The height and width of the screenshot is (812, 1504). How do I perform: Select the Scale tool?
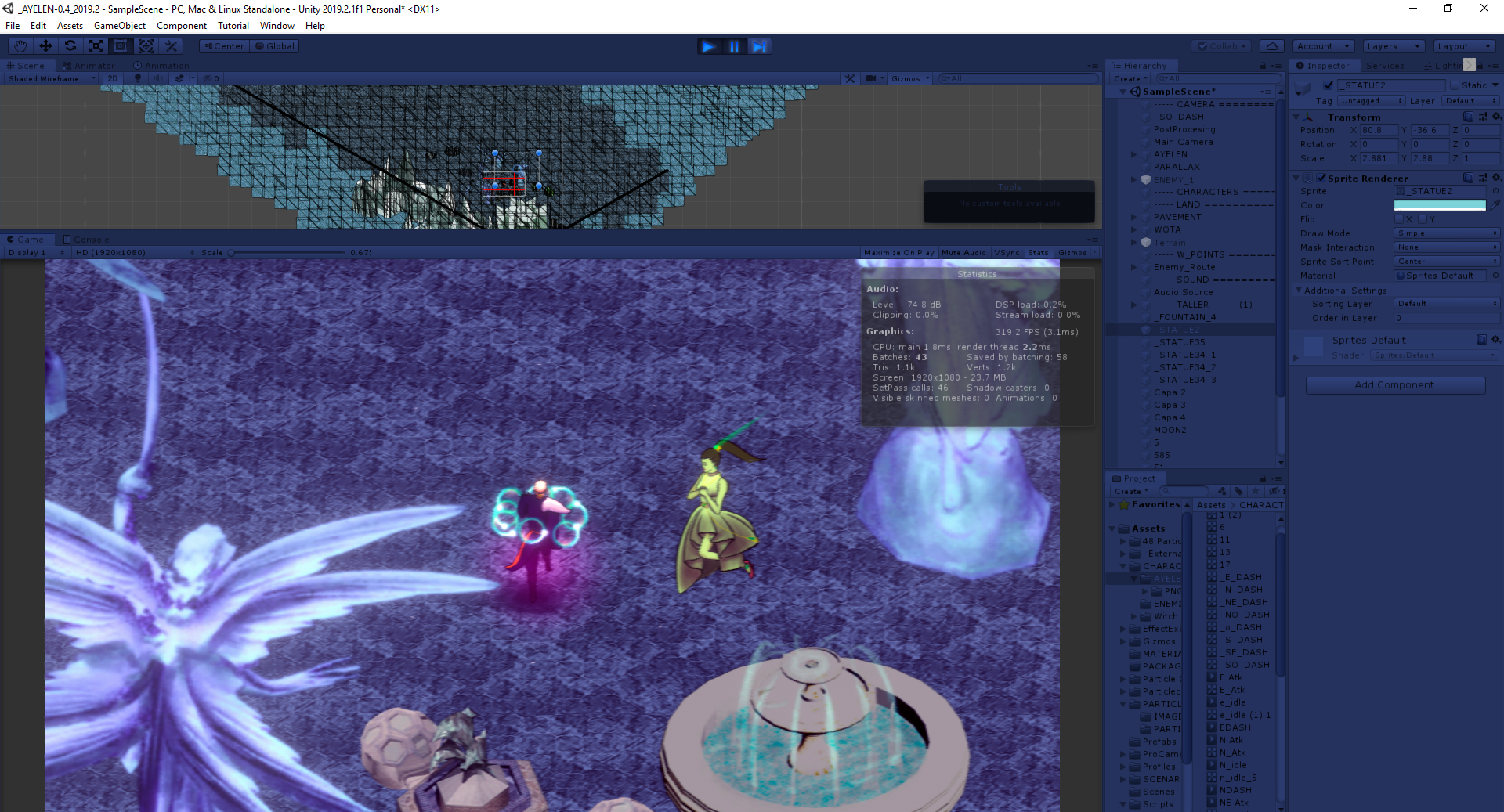click(x=96, y=46)
